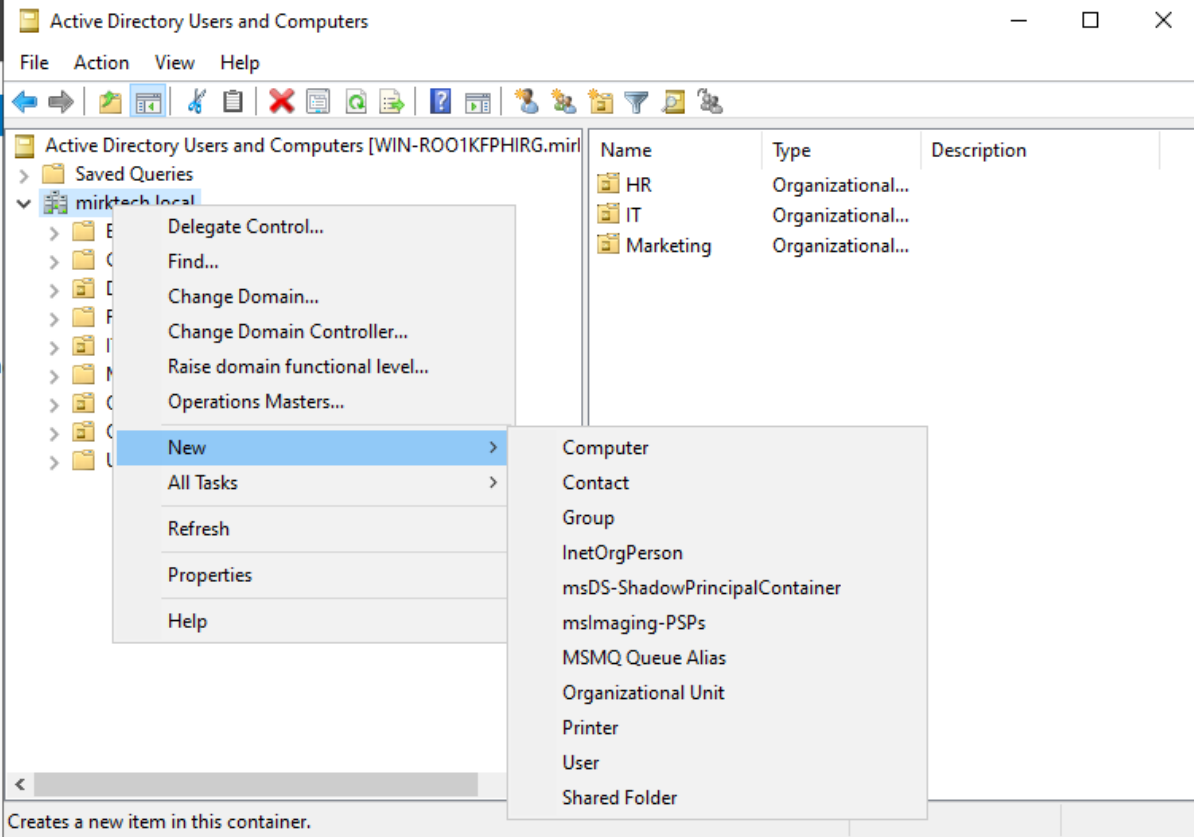Select Organizational Unit from New submenu

pos(643,693)
